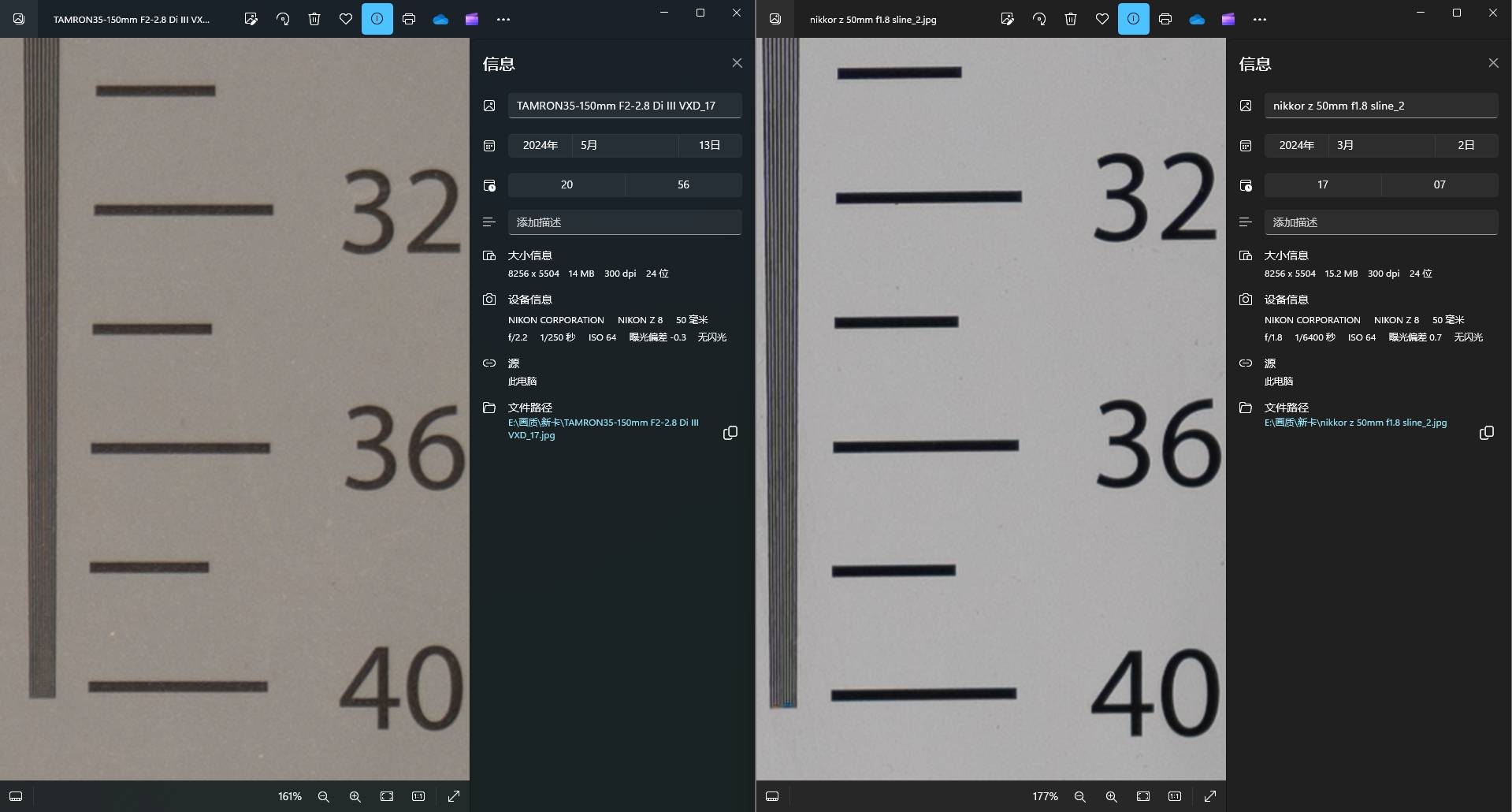Close the info panel in the right window

pyautogui.click(x=1493, y=63)
